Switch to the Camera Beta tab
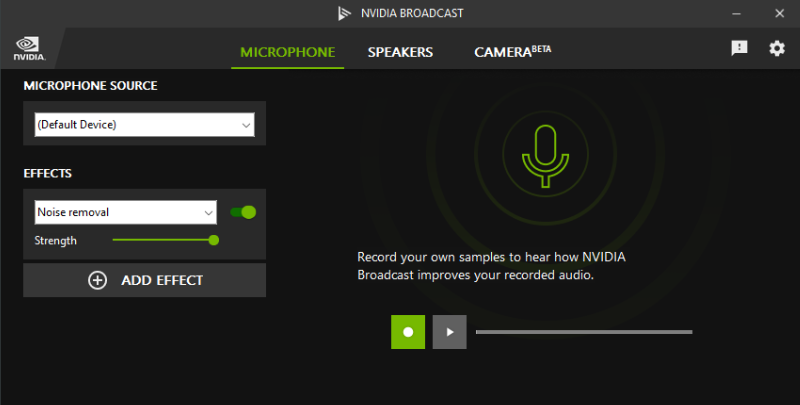The width and height of the screenshot is (800, 405). [x=512, y=52]
